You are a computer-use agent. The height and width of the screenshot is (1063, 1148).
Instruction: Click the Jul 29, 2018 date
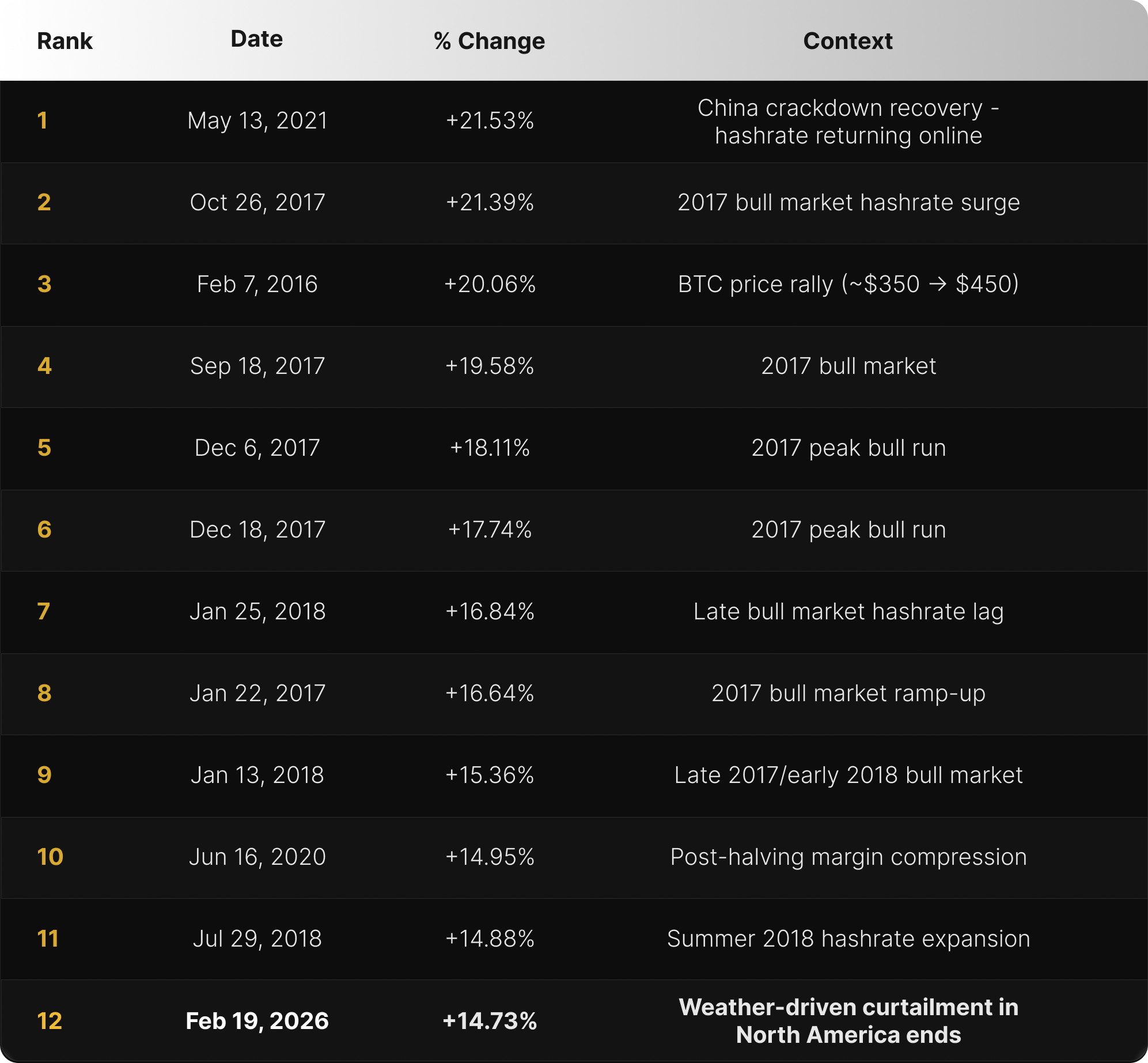tap(257, 939)
